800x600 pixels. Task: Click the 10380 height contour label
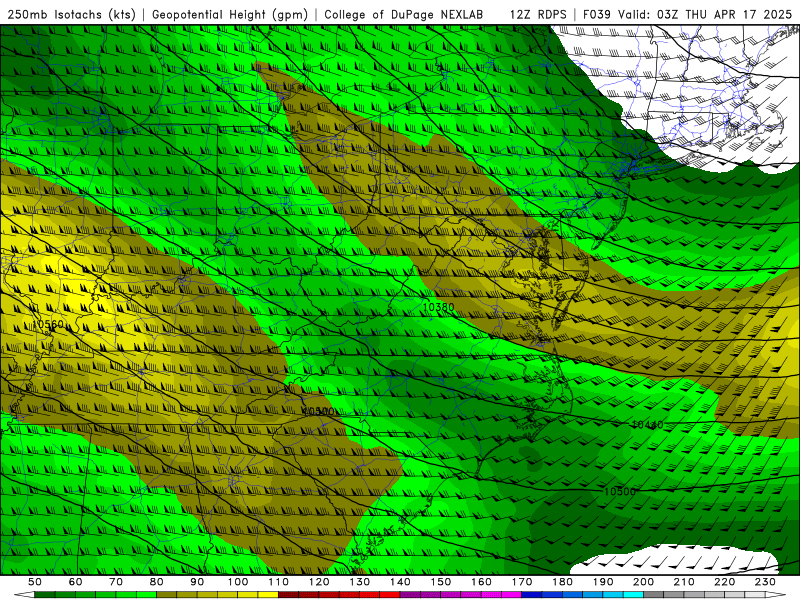[438, 307]
